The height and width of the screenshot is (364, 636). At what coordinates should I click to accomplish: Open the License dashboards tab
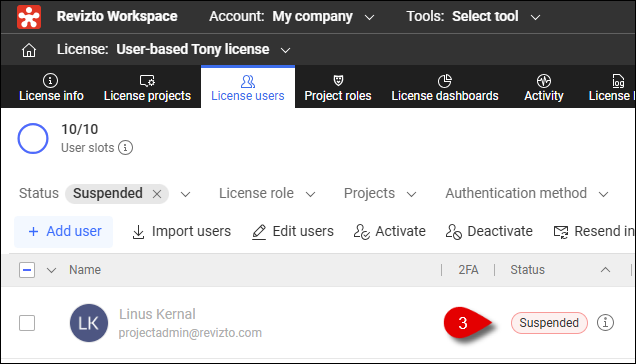(x=445, y=87)
